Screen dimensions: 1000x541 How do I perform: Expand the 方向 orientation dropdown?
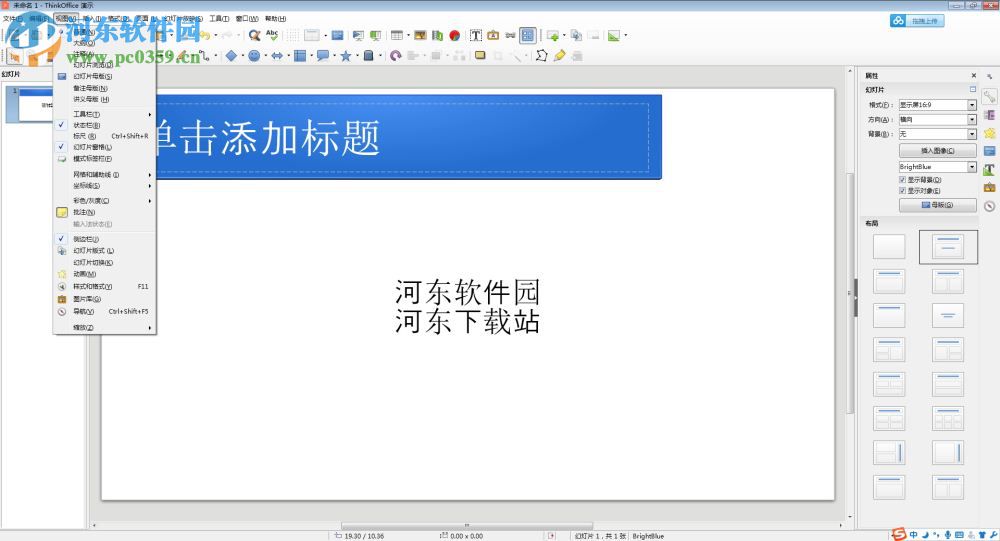click(x=972, y=119)
